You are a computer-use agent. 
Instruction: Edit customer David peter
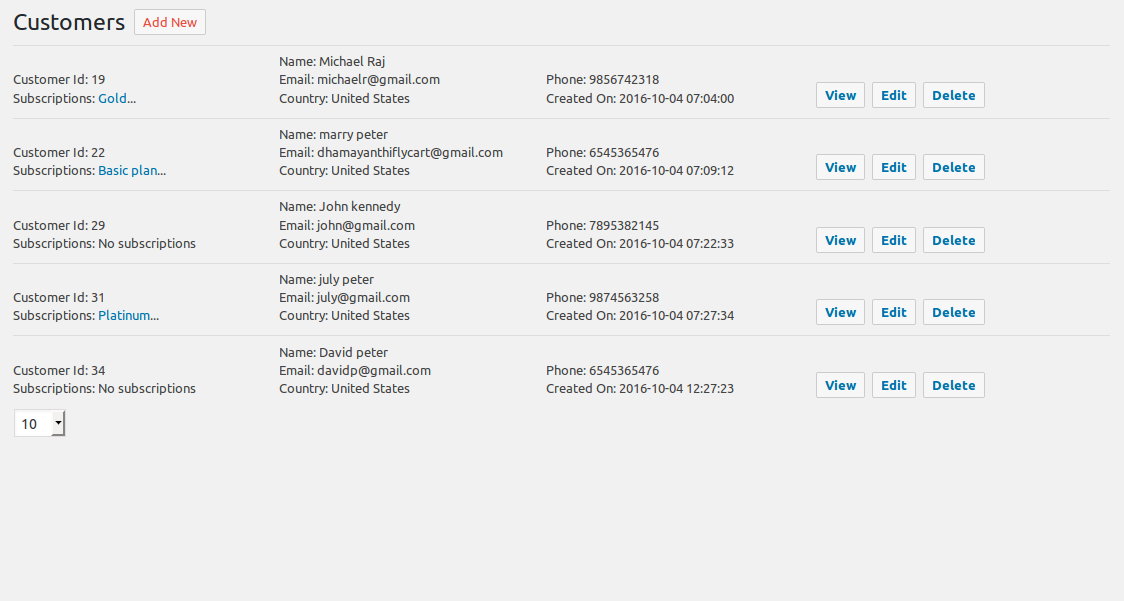(x=893, y=385)
